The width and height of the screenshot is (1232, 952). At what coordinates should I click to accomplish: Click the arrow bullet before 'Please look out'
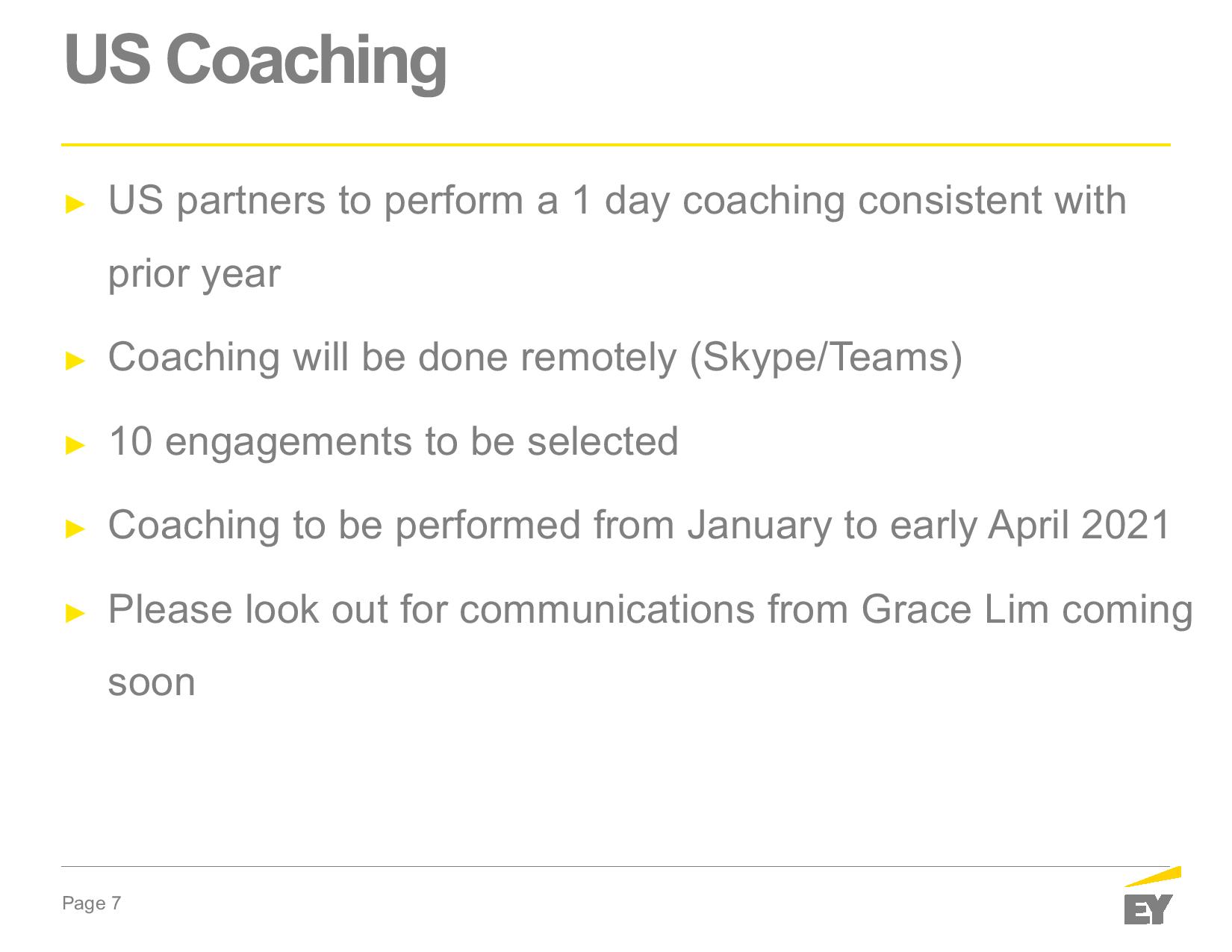(75, 613)
